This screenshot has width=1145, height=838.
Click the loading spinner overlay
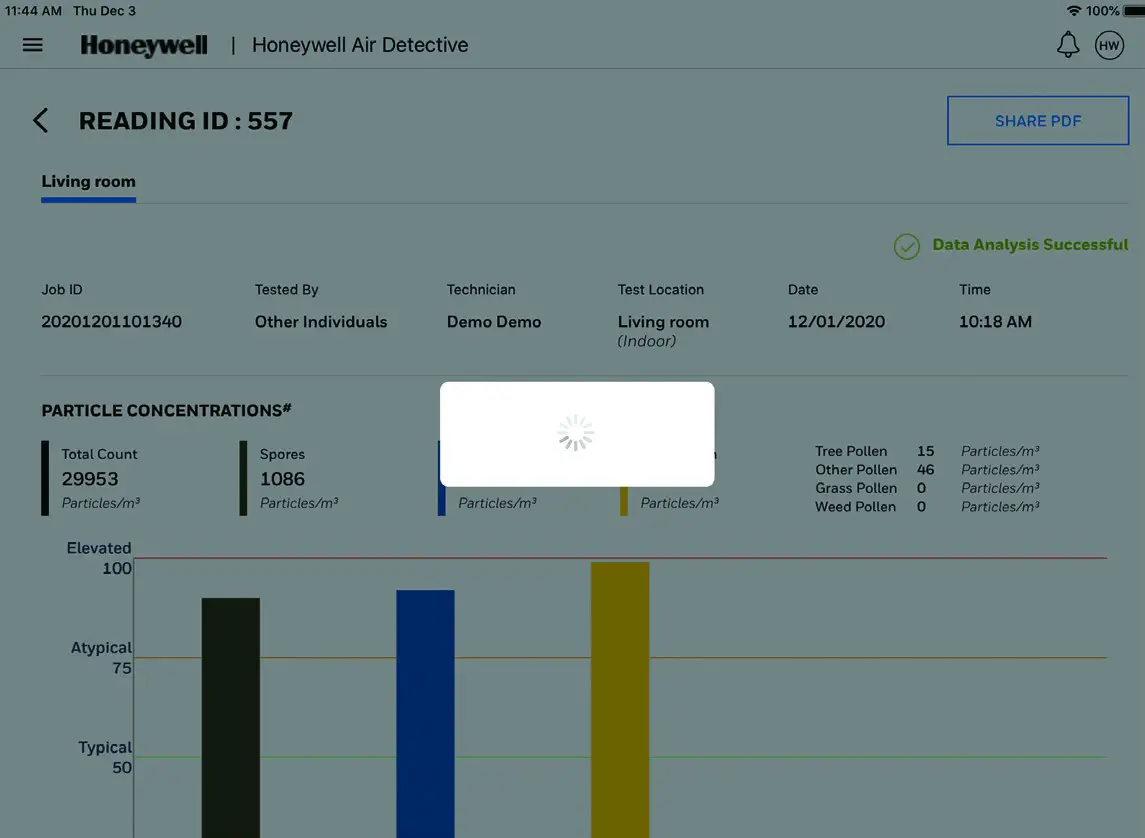click(x=576, y=432)
